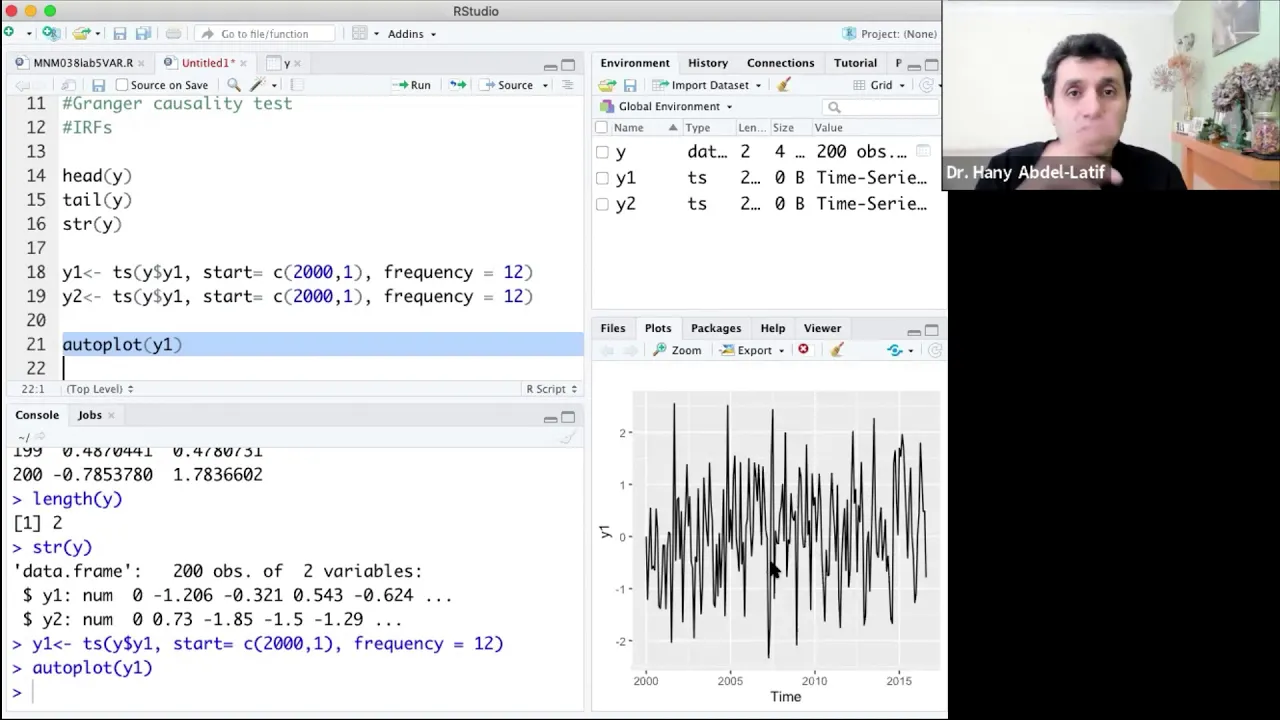1280x720 pixels.
Task: Open the Export plot dropdown
Action: 754,350
